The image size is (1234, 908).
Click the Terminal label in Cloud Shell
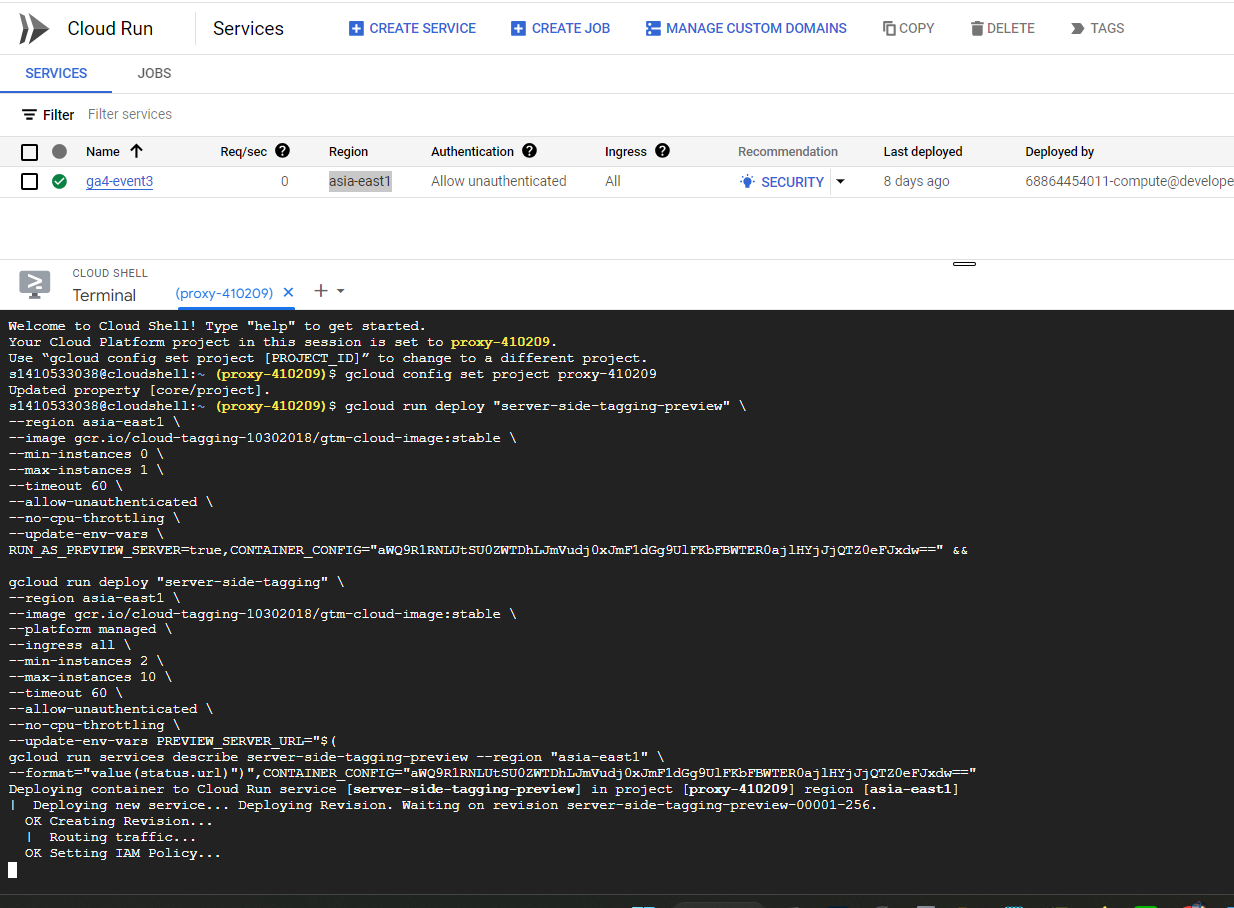coord(104,295)
